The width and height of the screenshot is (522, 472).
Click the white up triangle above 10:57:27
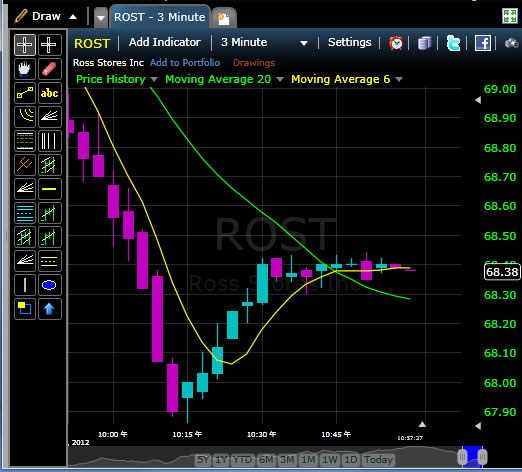click(x=422, y=424)
